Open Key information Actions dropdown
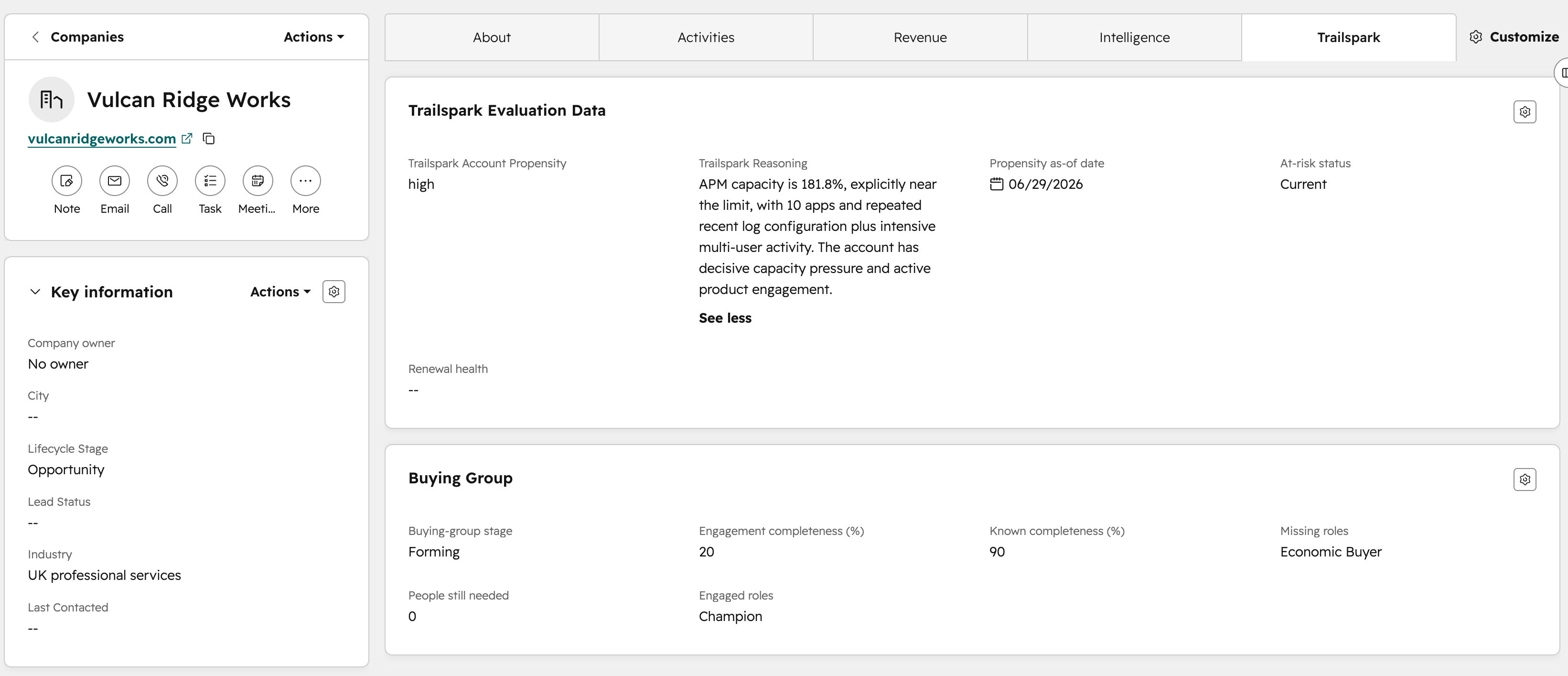1568x676 pixels. coord(280,292)
